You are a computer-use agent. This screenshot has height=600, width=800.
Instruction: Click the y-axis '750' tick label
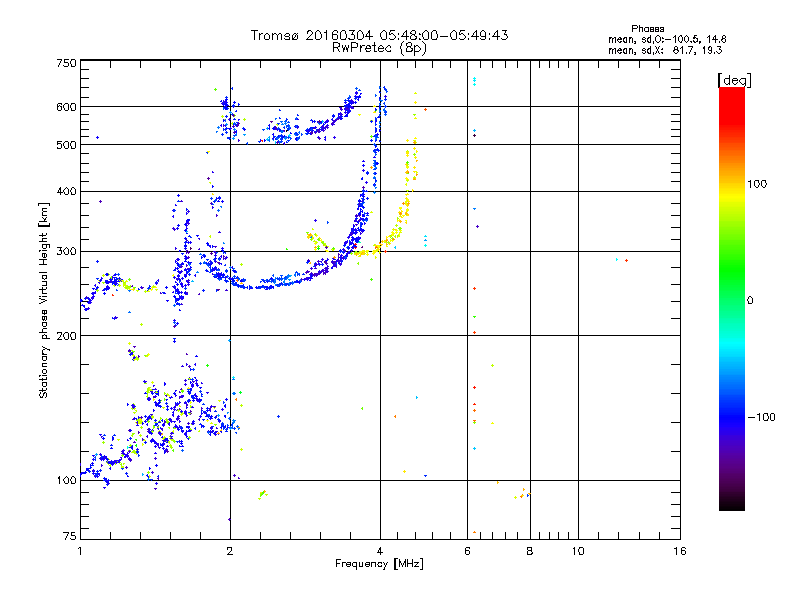[x=66, y=63]
